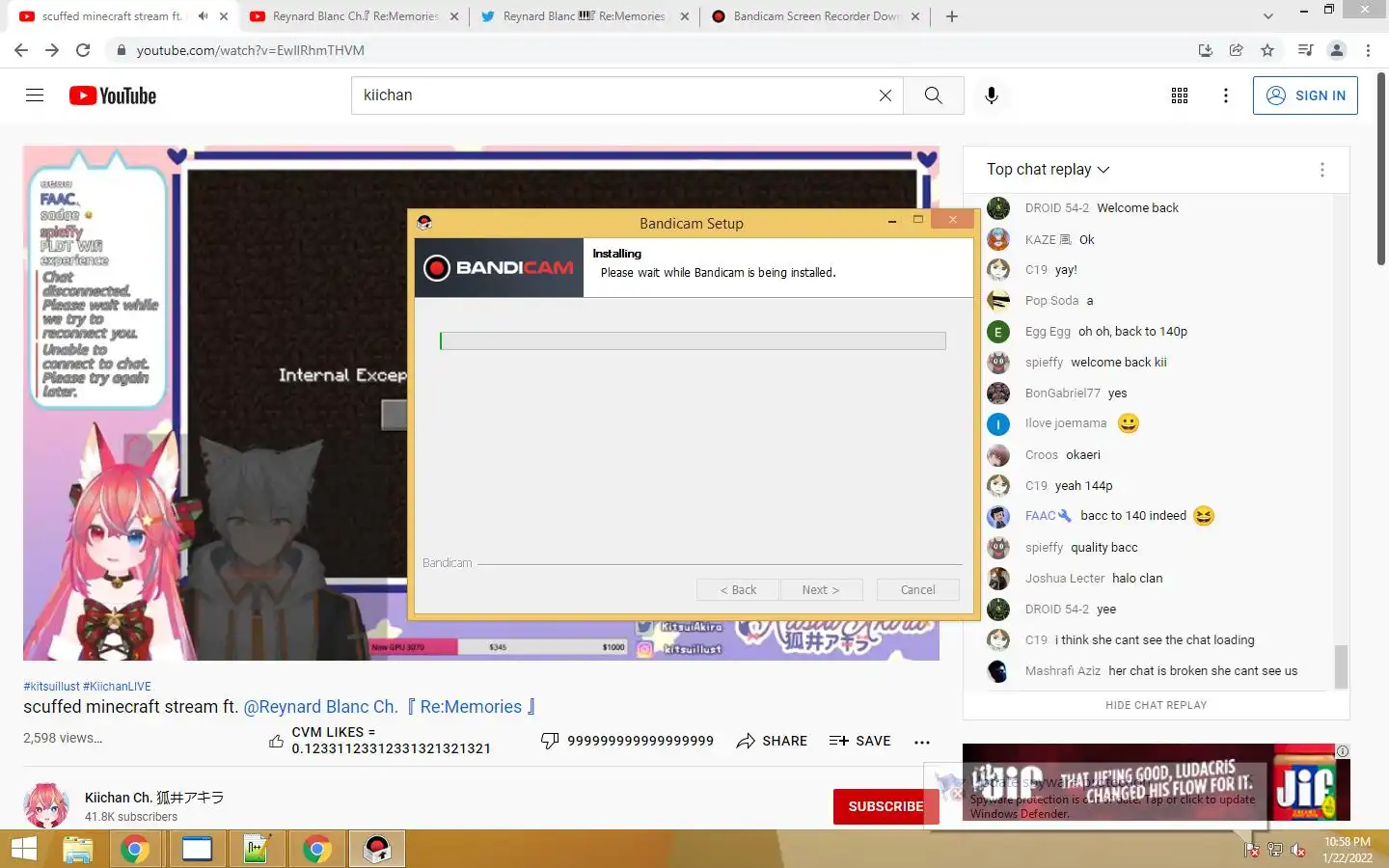Click the page vertical scrollbar
Screen dimensions: 1389x868
1381,169
